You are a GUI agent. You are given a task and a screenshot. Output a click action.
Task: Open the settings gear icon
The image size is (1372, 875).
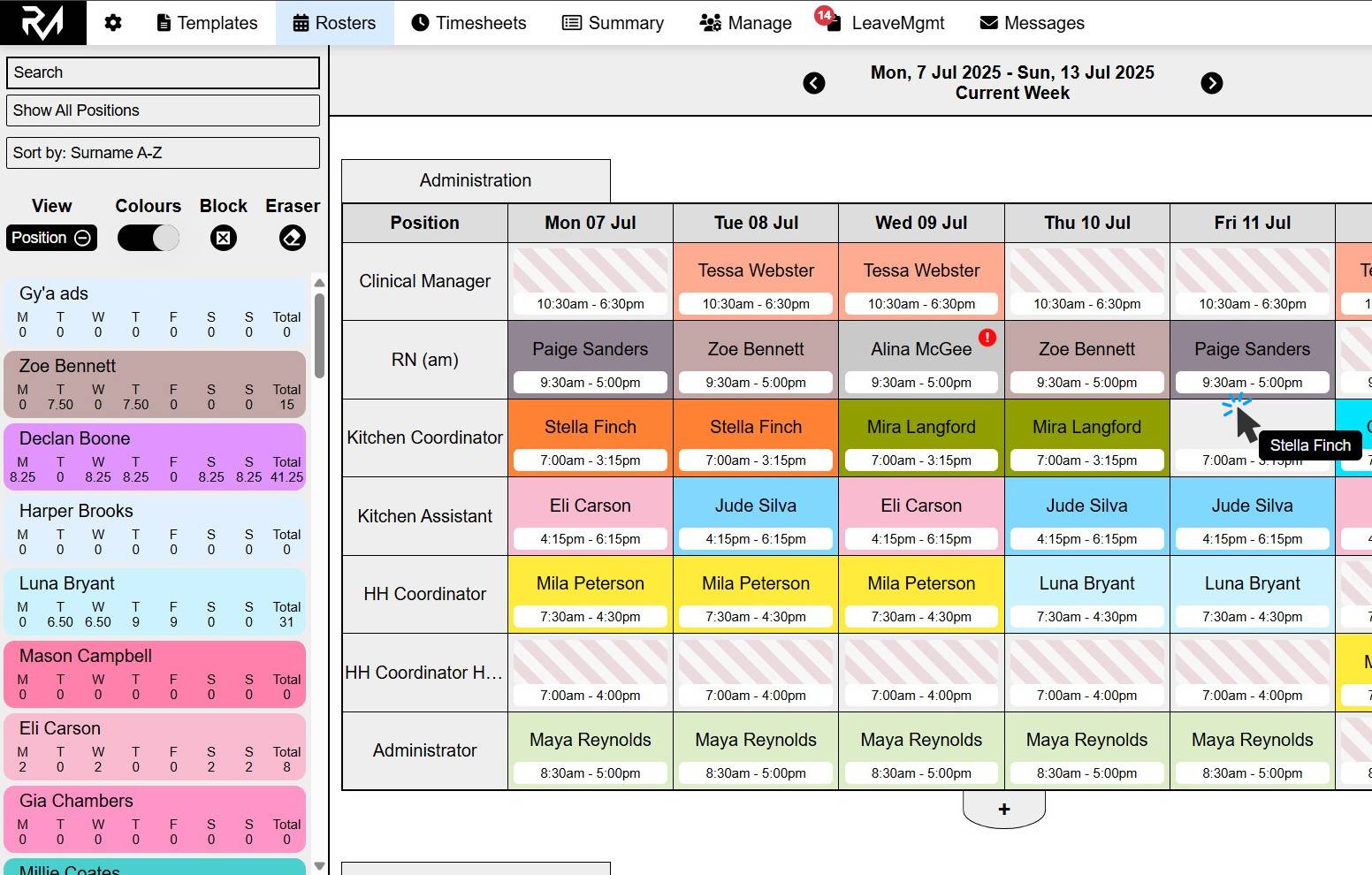[113, 23]
